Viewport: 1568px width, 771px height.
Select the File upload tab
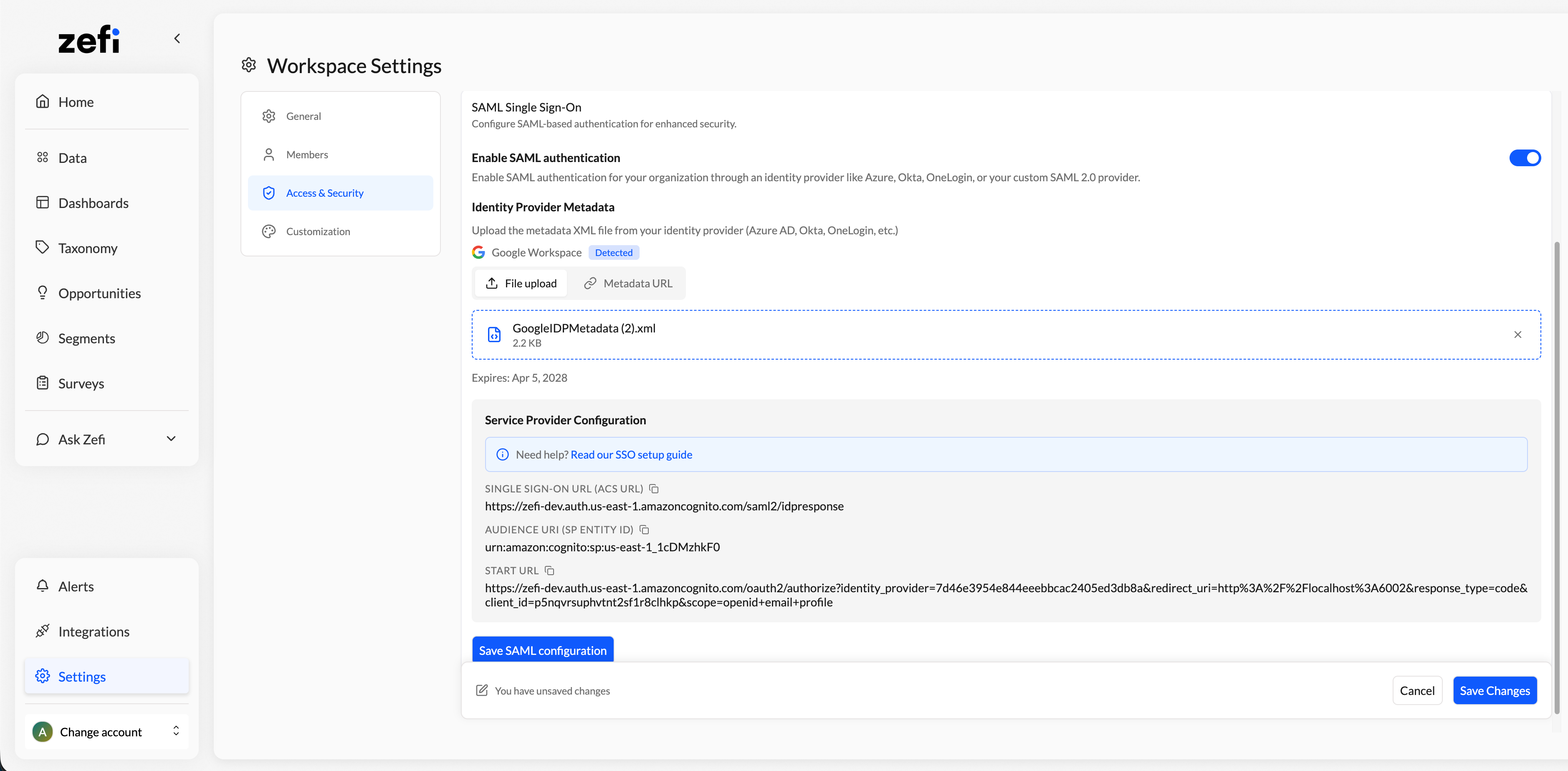[x=521, y=283]
